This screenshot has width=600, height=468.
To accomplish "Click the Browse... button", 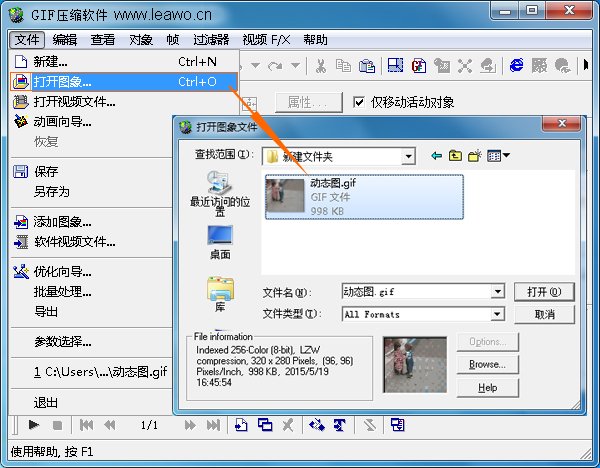I will 487,365.
